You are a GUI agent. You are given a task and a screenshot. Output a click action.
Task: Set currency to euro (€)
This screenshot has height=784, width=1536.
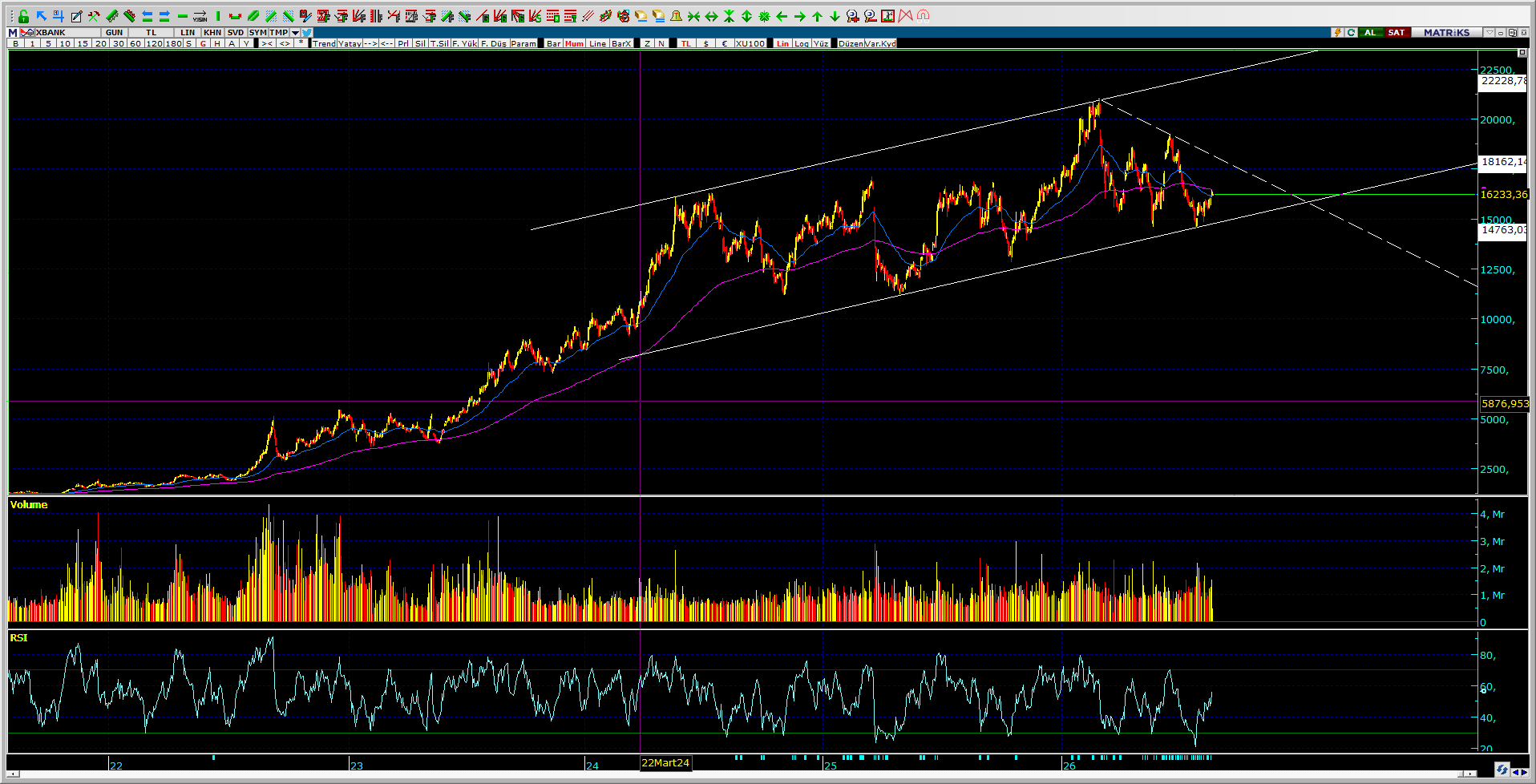(x=724, y=43)
